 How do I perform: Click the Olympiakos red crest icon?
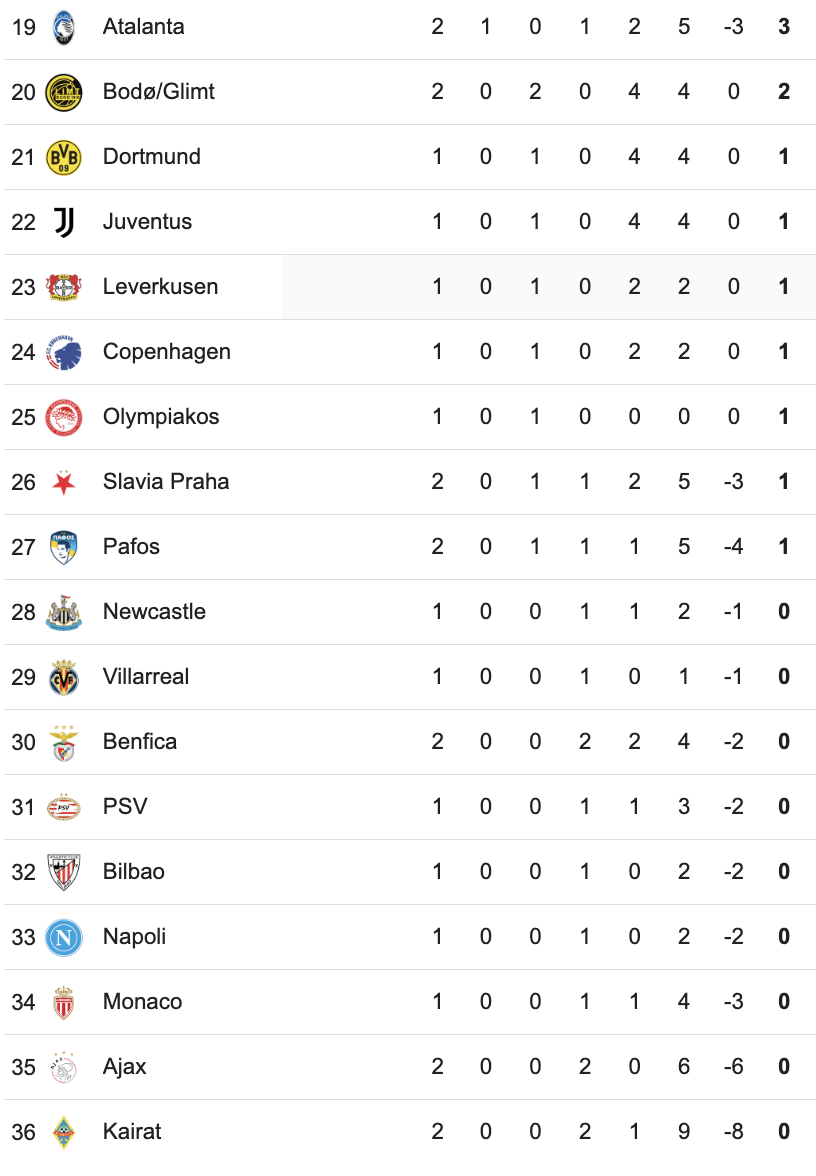(x=64, y=417)
